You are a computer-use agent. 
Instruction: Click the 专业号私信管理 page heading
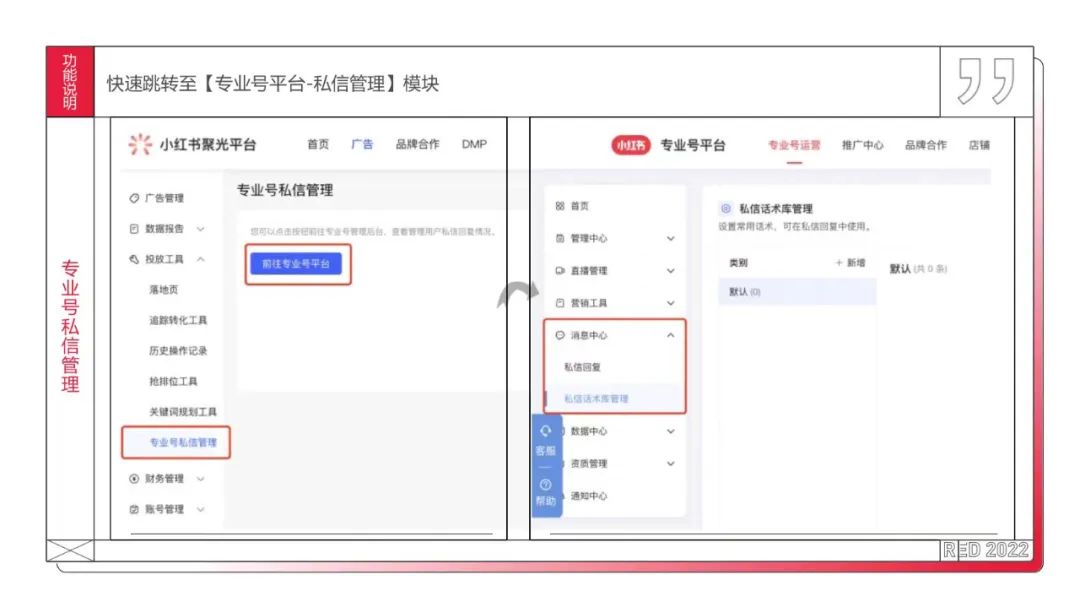[x=285, y=190]
